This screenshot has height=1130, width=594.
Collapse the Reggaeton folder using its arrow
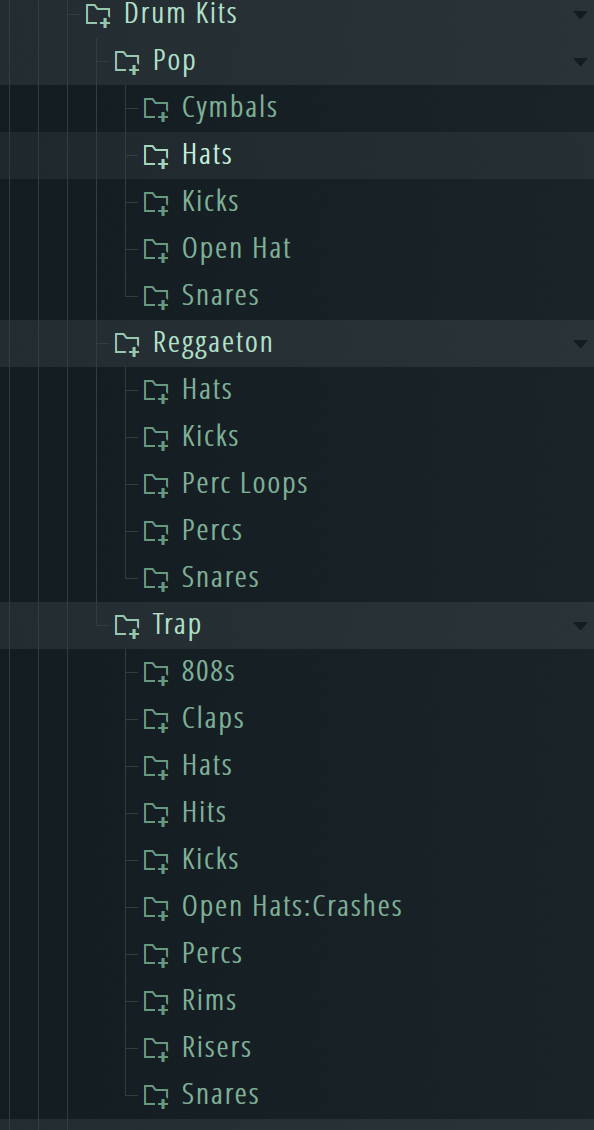[580, 344]
